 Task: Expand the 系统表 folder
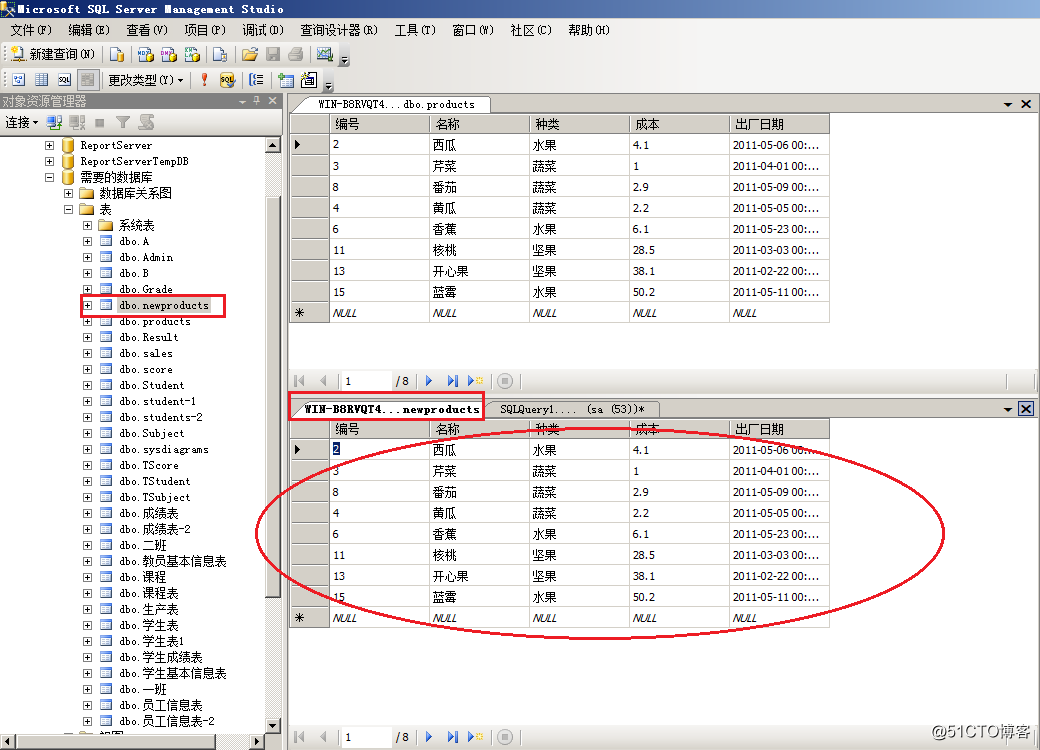point(87,225)
